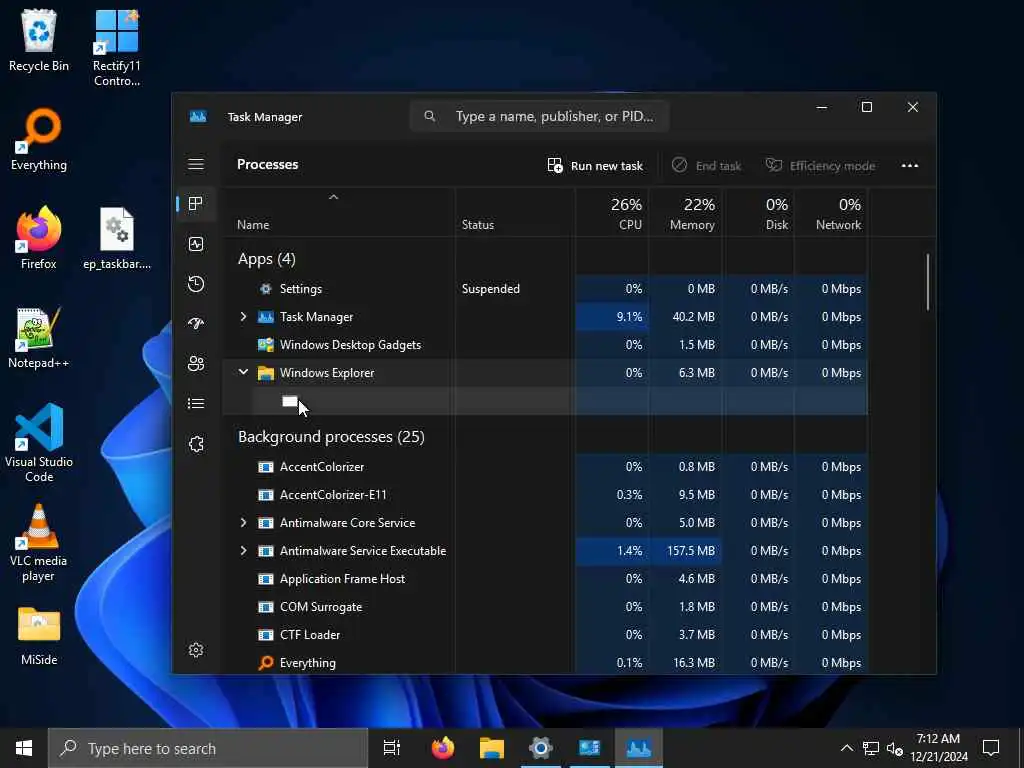The height and width of the screenshot is (768, 1024).
Task: Open the clock and date in taskbar
Action: point(938,748)
